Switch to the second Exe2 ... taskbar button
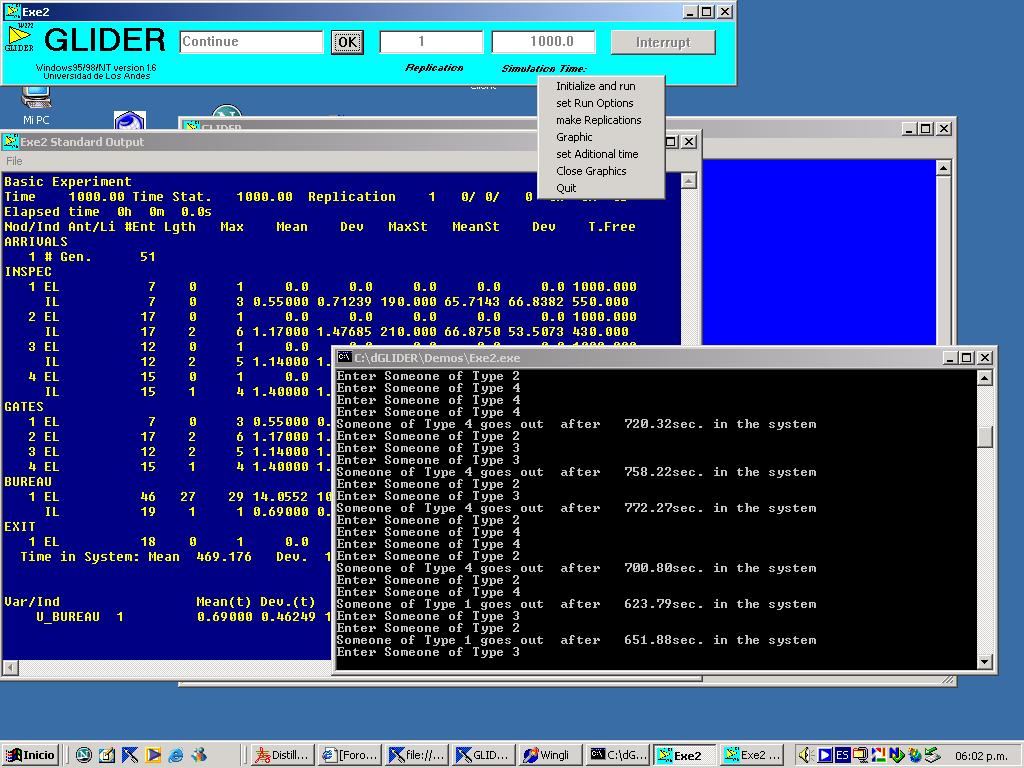Image resolution: width=1024 pixels, height=768 pixels. pyautogui.click(x=752, y=755)
